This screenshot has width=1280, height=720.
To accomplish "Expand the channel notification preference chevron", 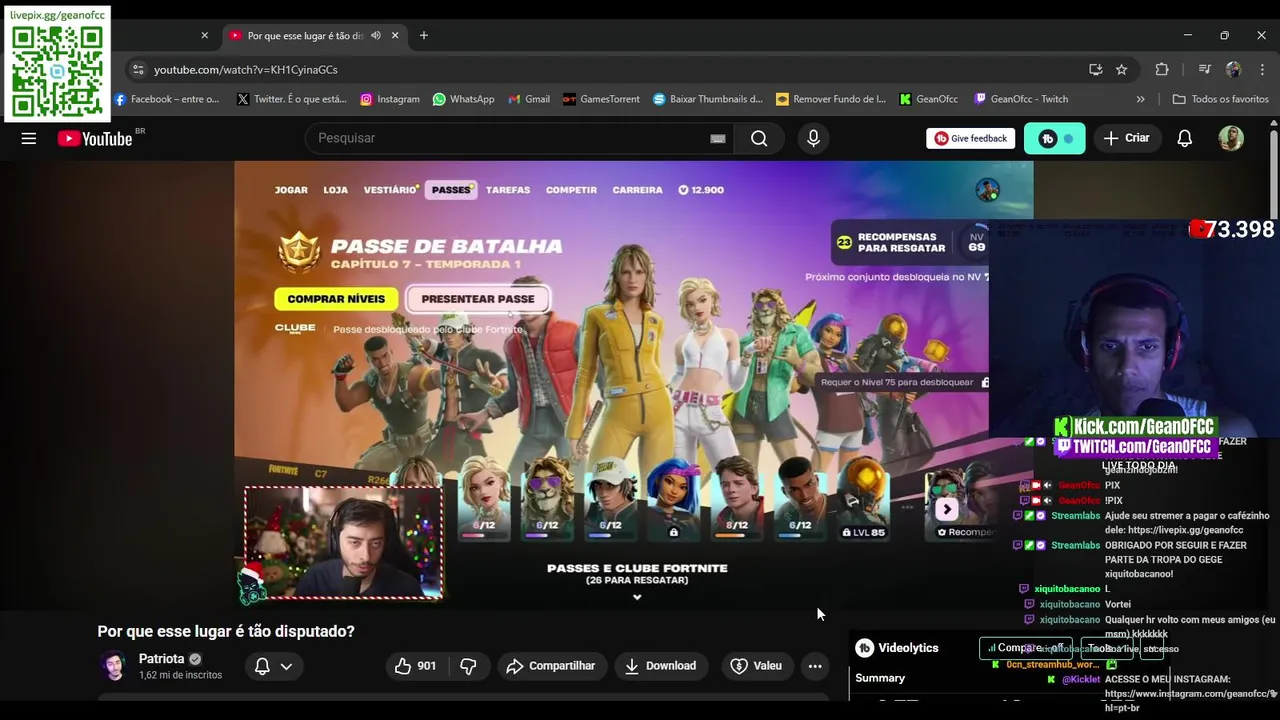I will pyautogui.click(x=286, y=666).
